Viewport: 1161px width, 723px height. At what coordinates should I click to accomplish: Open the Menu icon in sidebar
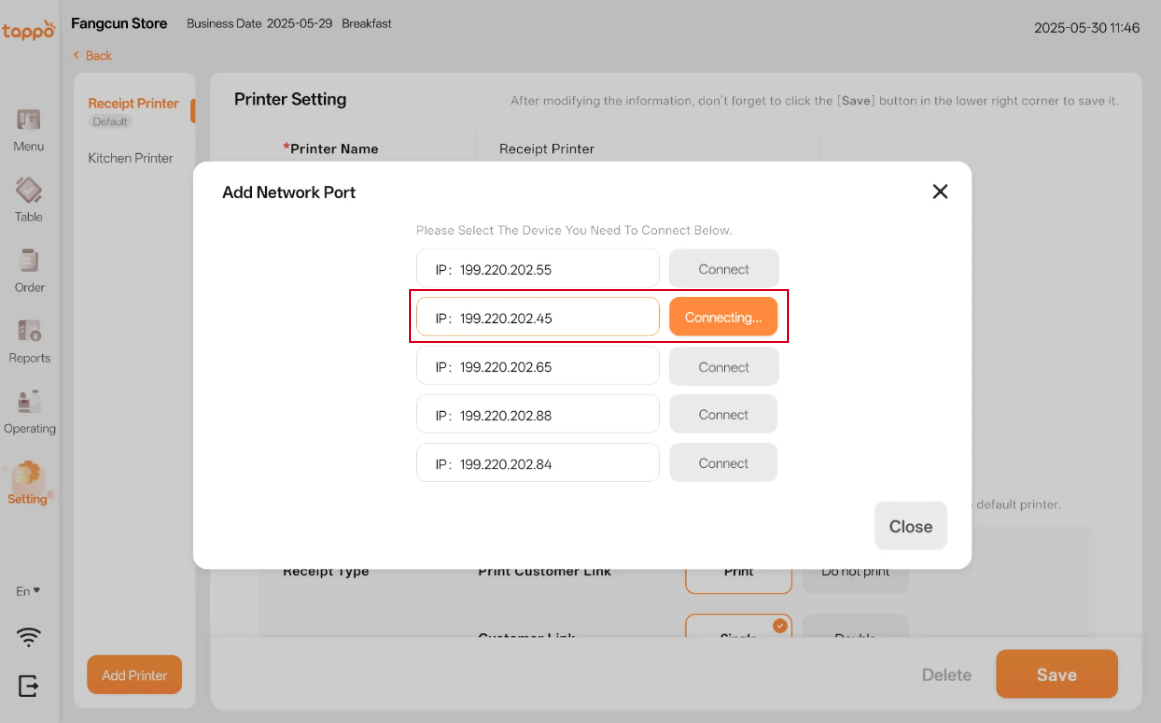(29, 120)
